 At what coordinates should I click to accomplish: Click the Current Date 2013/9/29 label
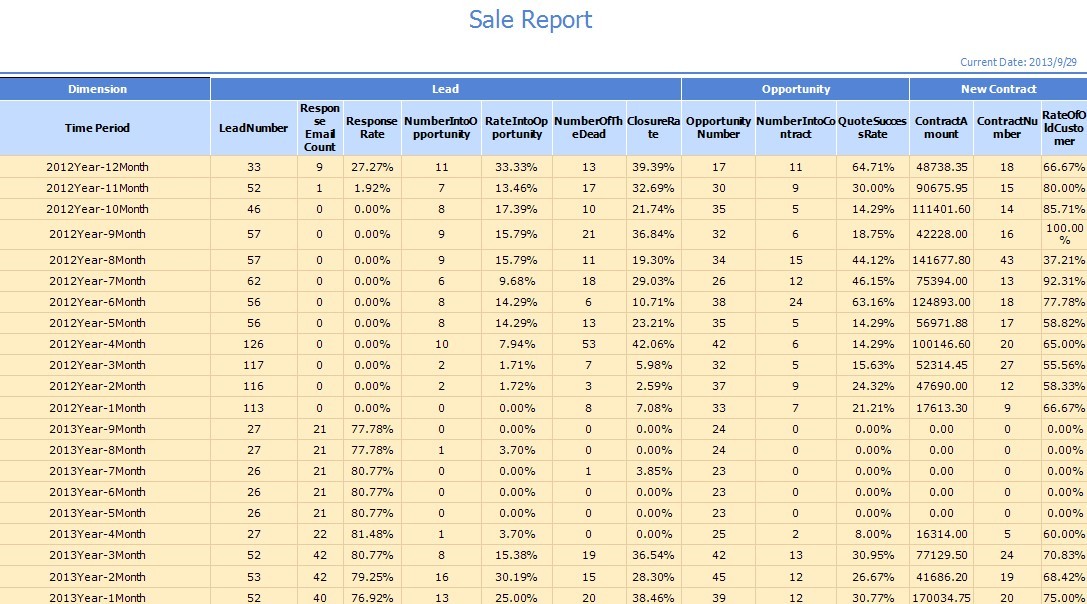coord(1018,62)
